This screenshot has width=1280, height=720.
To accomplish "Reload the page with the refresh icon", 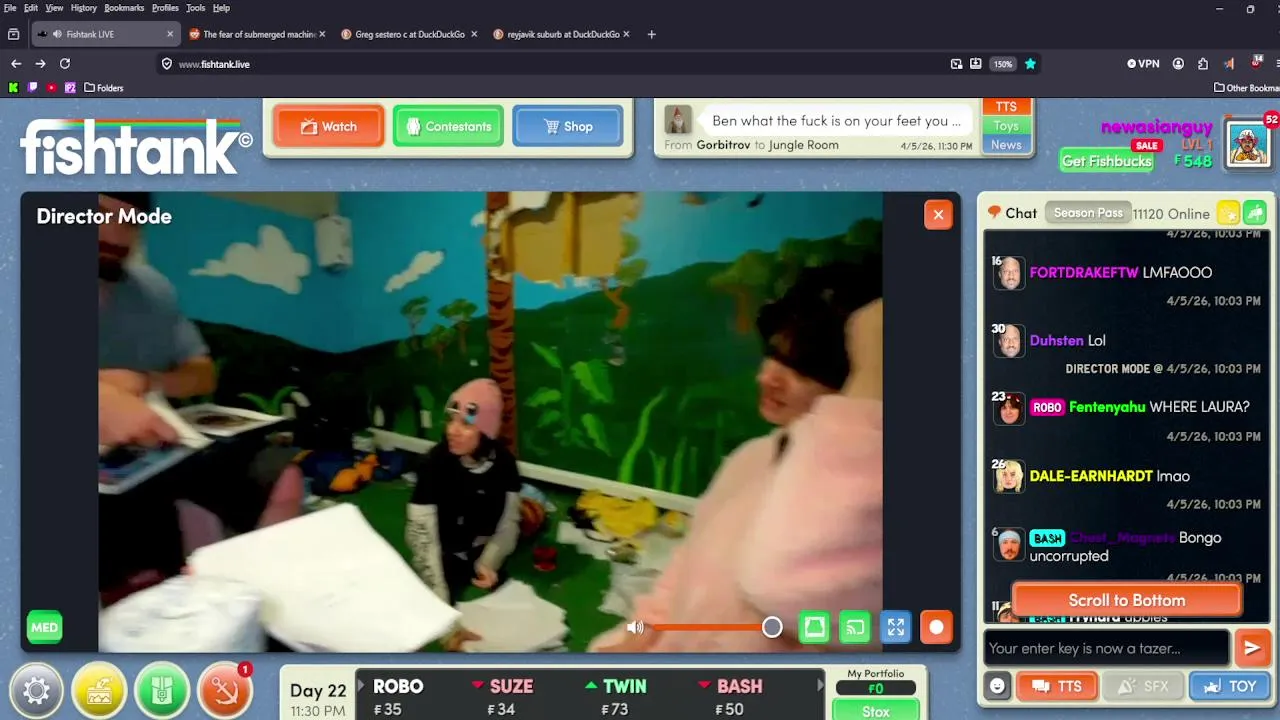I will (x=65, y=64).
